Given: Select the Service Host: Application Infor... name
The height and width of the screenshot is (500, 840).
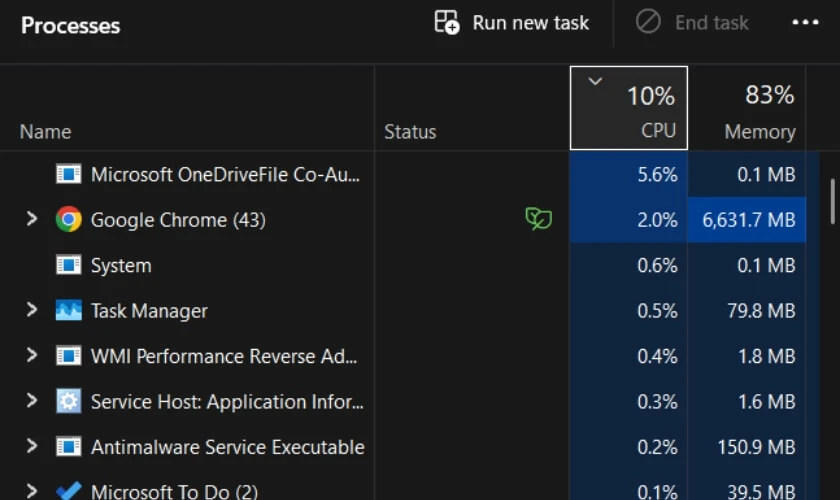Looking at the screenshot, I should tap(227, 402).
